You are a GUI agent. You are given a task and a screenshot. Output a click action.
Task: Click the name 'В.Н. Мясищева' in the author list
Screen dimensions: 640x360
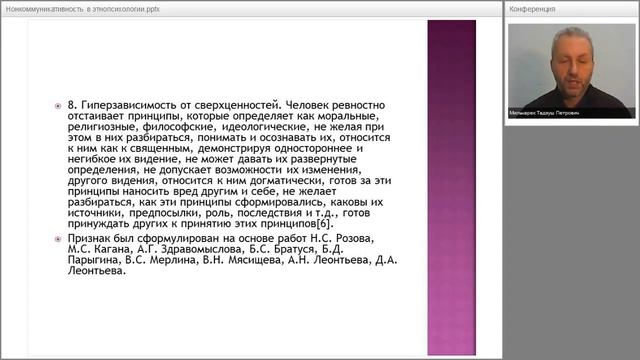[x=242, y=260]
